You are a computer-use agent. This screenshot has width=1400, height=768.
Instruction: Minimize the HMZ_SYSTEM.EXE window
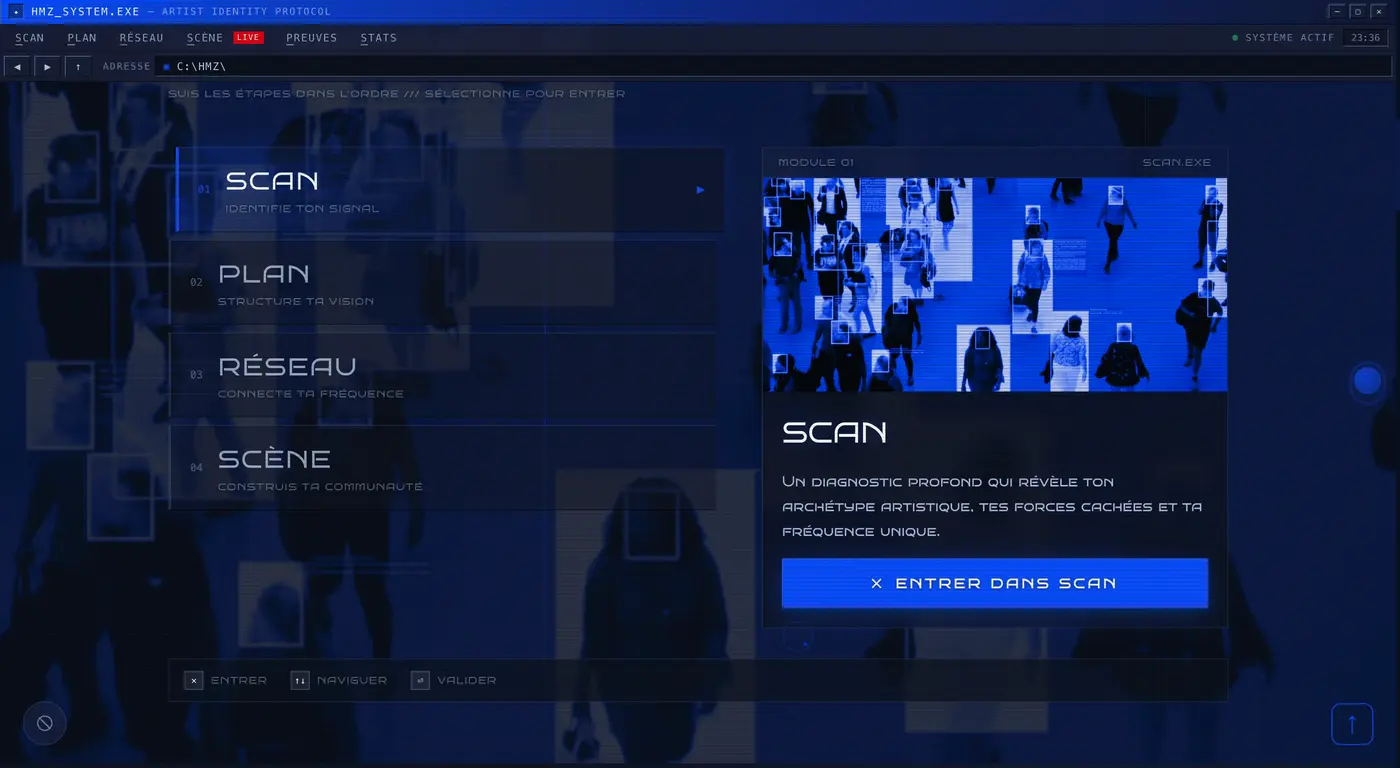(1337, 11)
